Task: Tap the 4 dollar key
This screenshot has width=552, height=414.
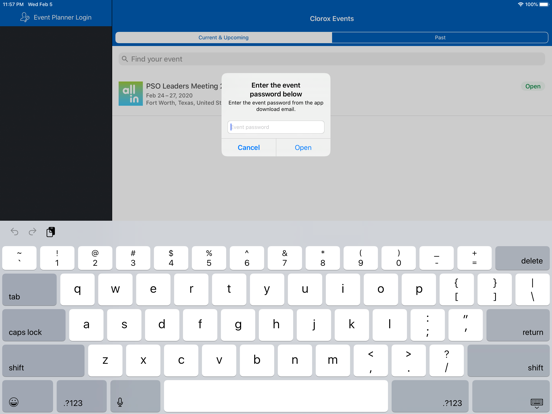Action: (171, 258)
